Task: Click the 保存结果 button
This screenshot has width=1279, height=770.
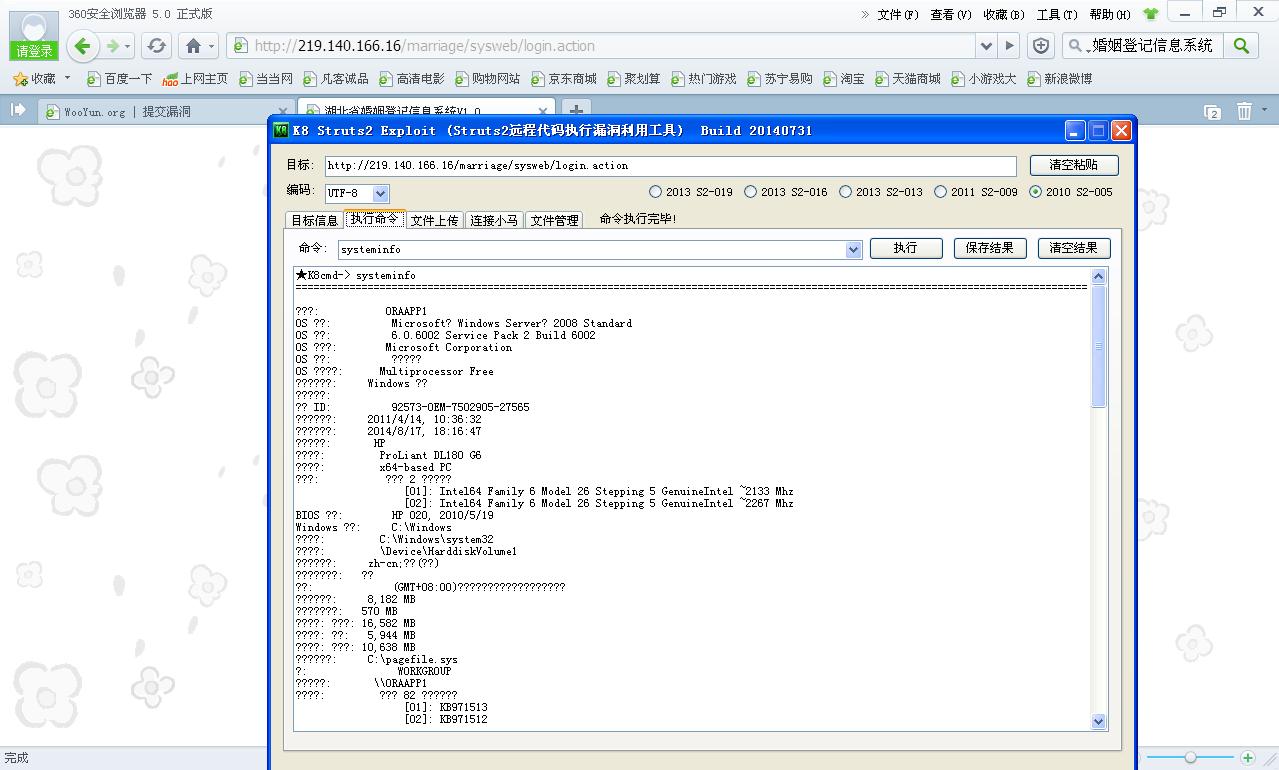Action: [989, 248]
